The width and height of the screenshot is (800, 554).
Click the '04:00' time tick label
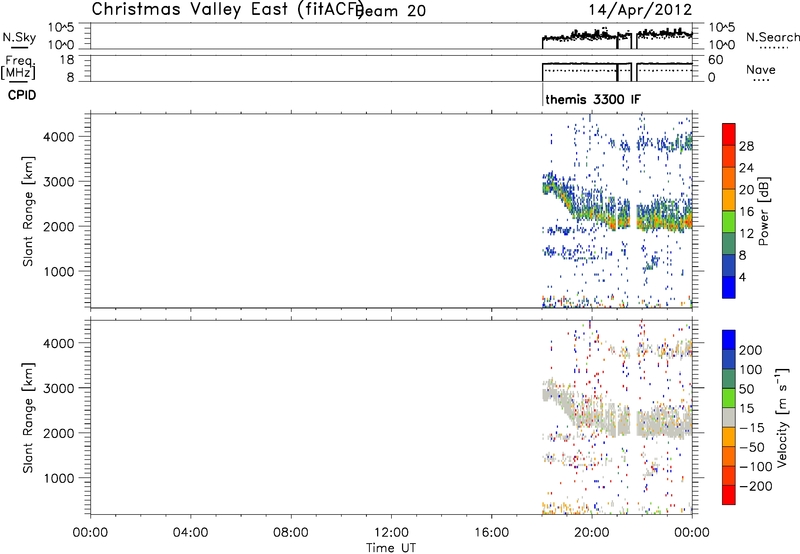(191, 533)
